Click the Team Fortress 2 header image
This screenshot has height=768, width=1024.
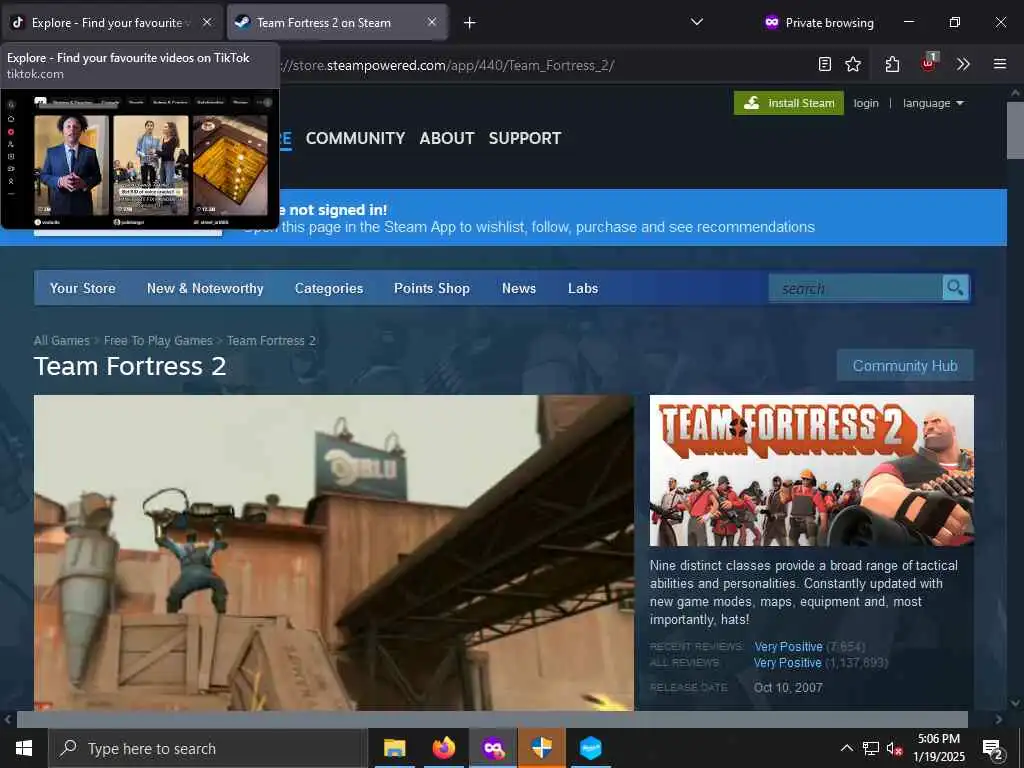812,470
